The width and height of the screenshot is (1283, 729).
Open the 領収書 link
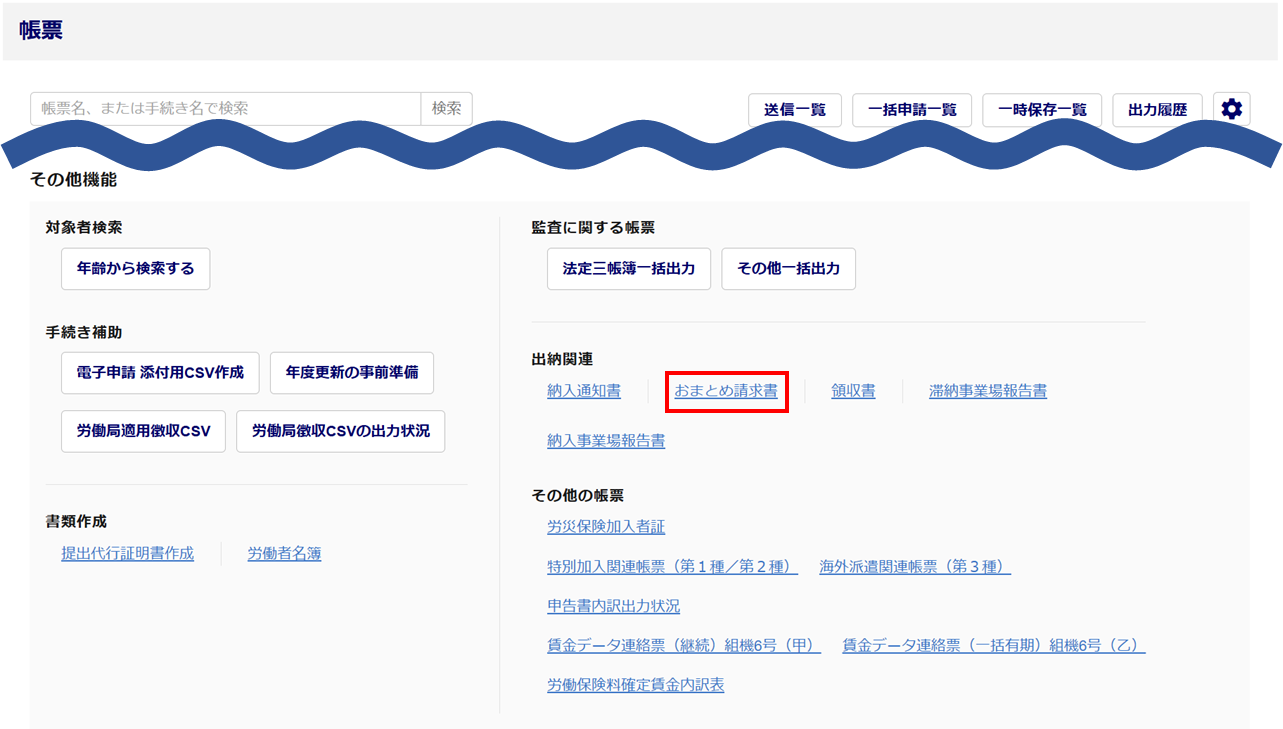click(853, 391)
